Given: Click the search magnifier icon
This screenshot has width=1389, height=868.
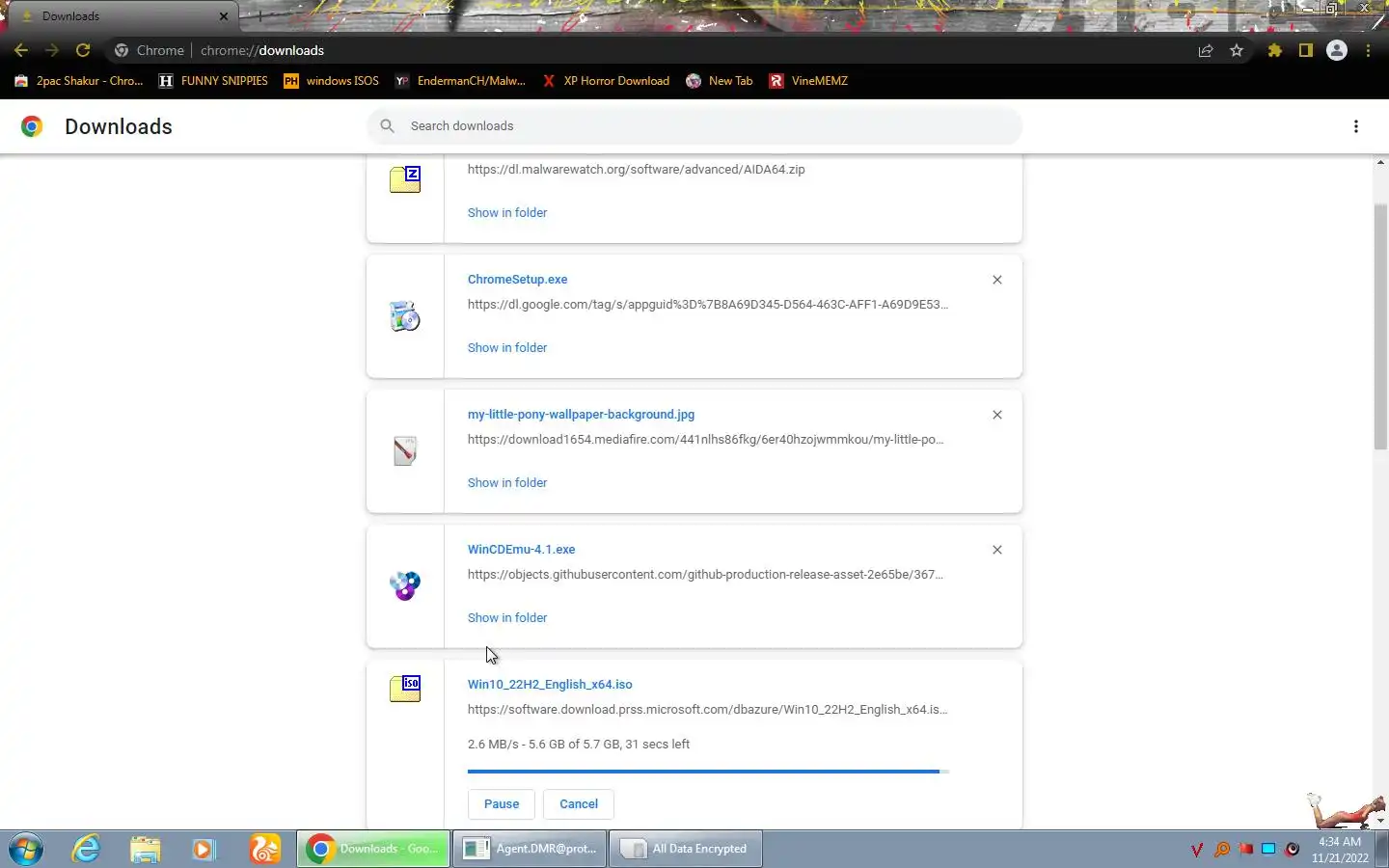Looking at the screenshot, I should click(388, 126).
